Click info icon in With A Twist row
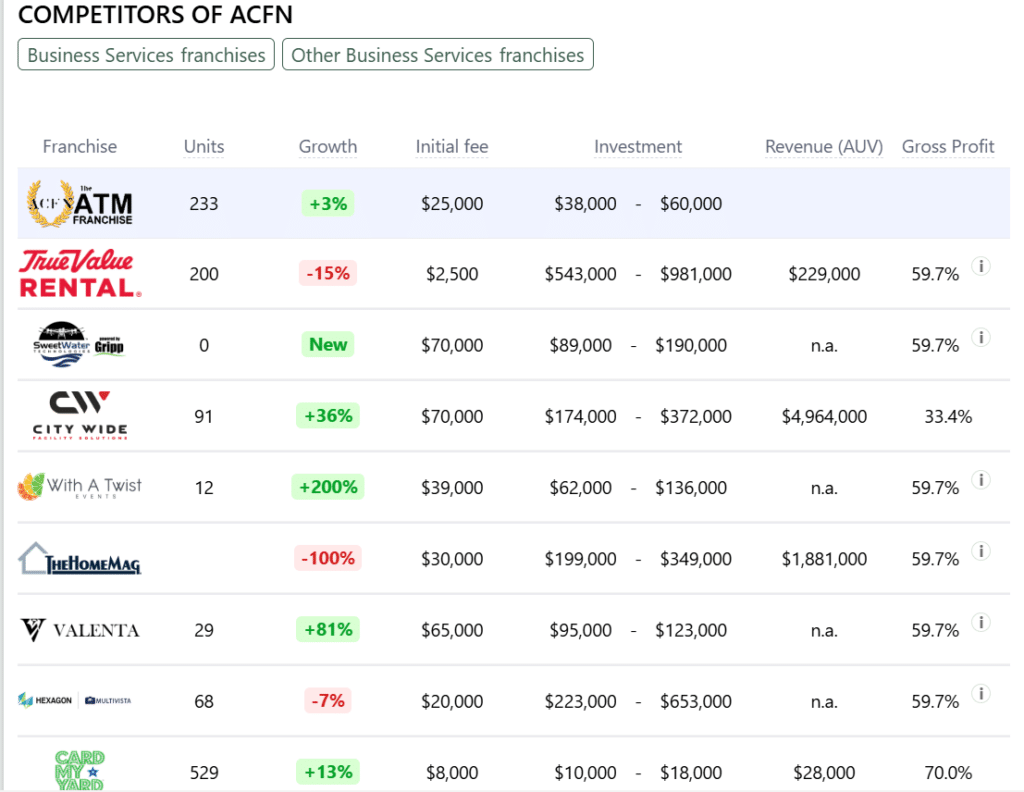The width and height of the screenshot is (1024, 792). coord(980,480)
